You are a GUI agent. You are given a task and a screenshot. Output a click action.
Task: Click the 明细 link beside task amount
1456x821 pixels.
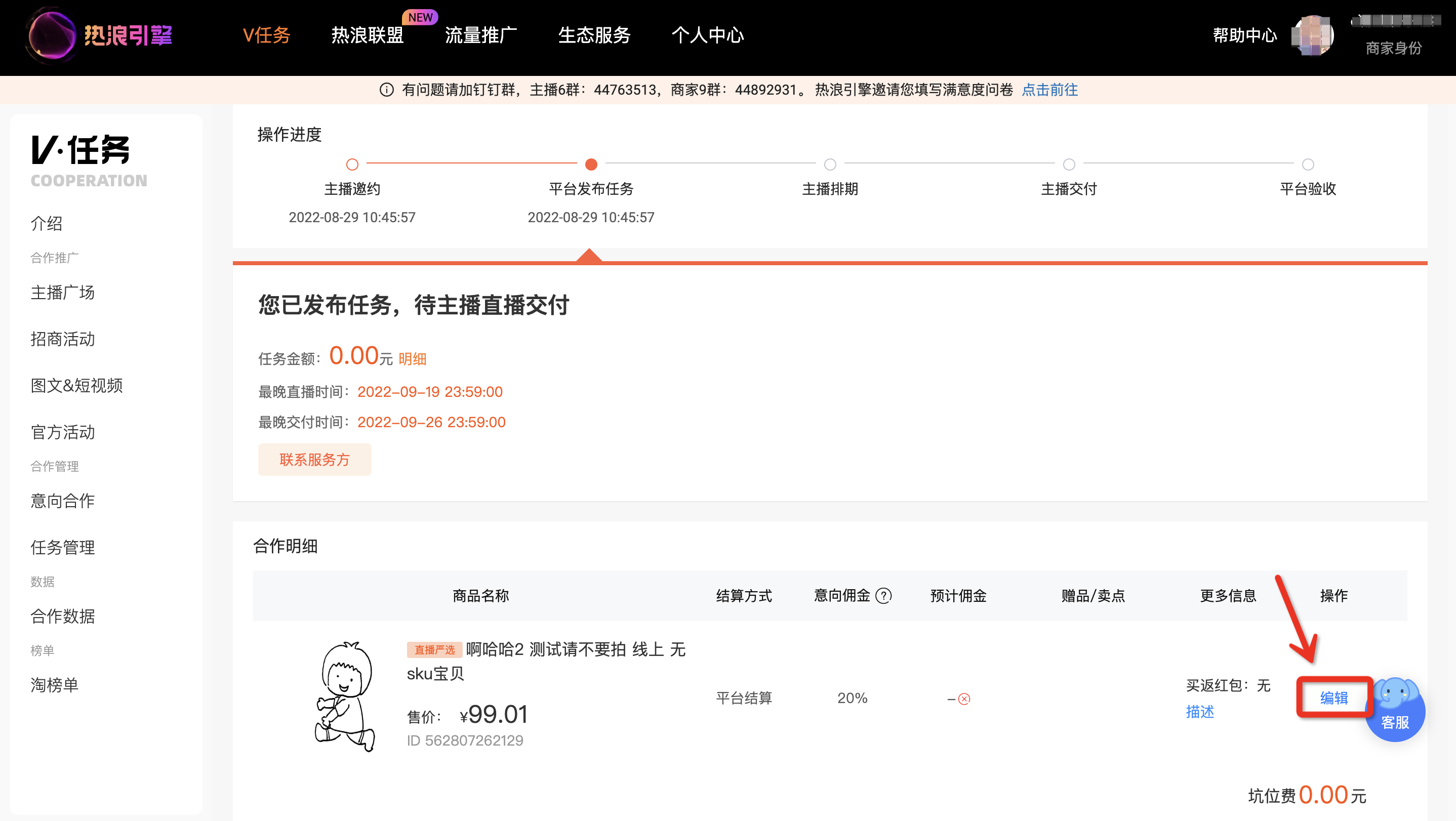tap(413, 359)
